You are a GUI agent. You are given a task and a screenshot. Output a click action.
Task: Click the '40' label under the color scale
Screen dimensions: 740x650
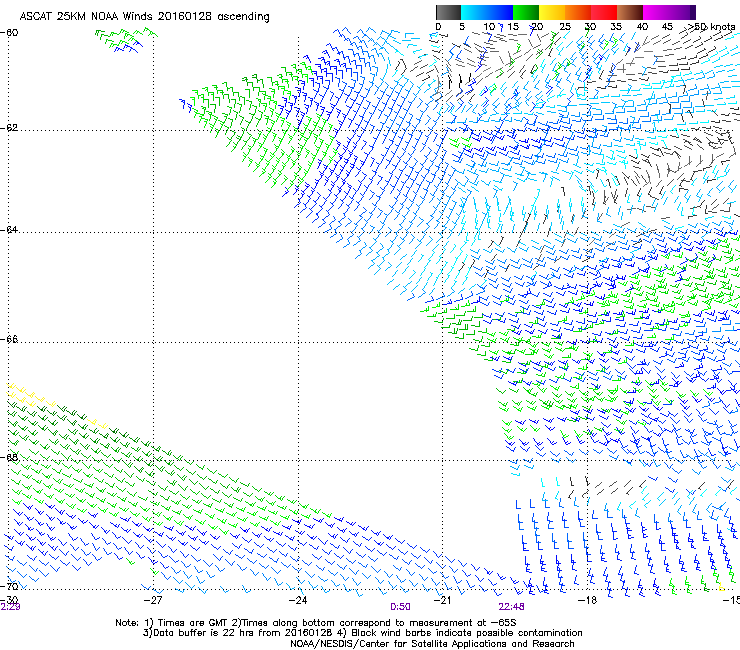tap(642, 27)
